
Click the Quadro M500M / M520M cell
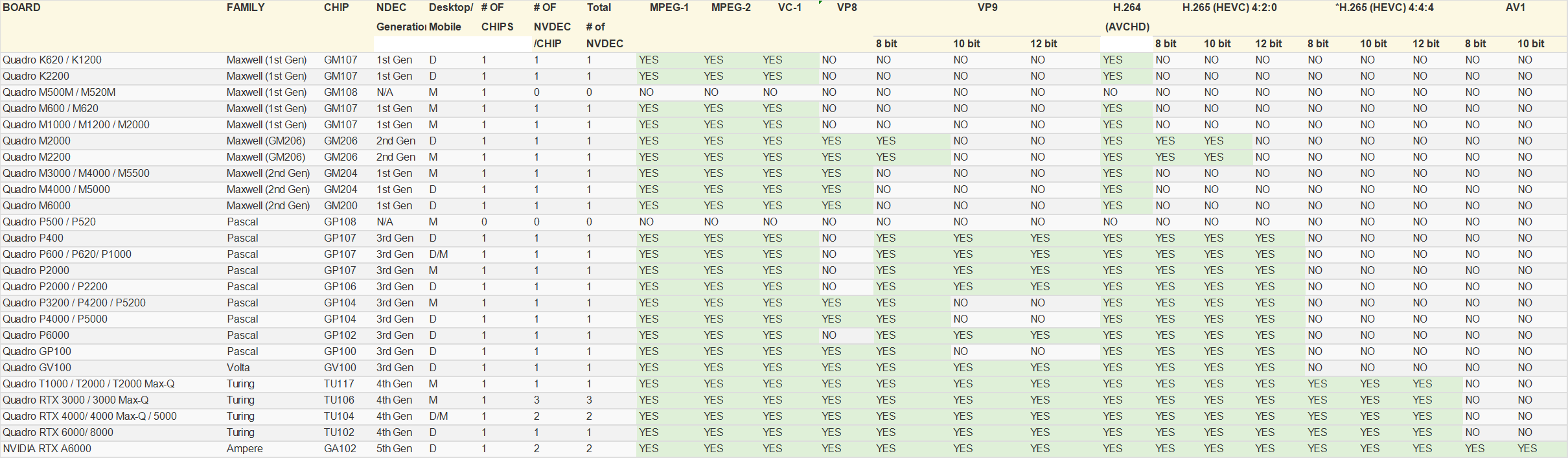pyautogui.click(x=59, y=93)
